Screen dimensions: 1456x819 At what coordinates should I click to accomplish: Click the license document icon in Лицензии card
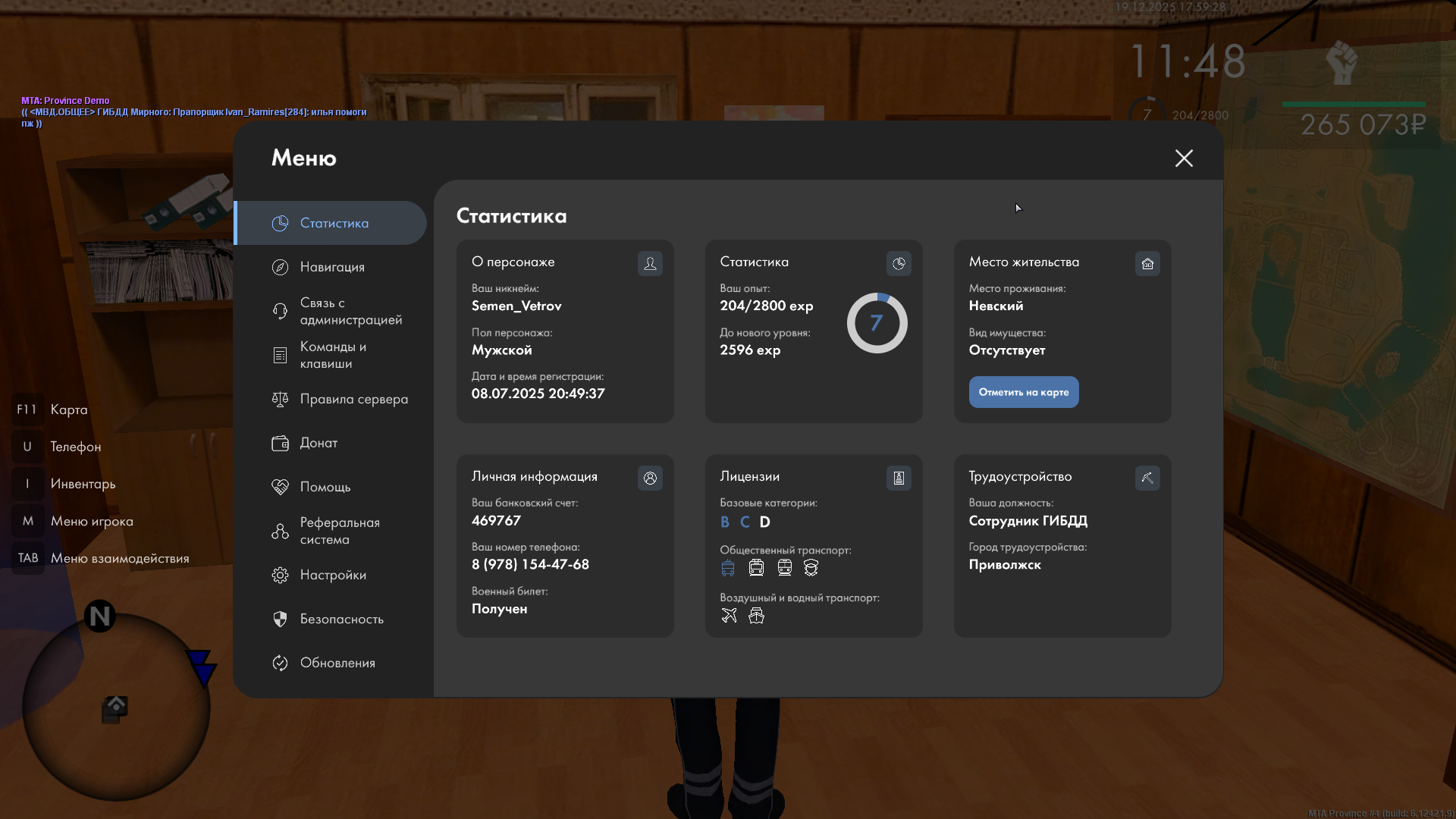tap(899, 478)
